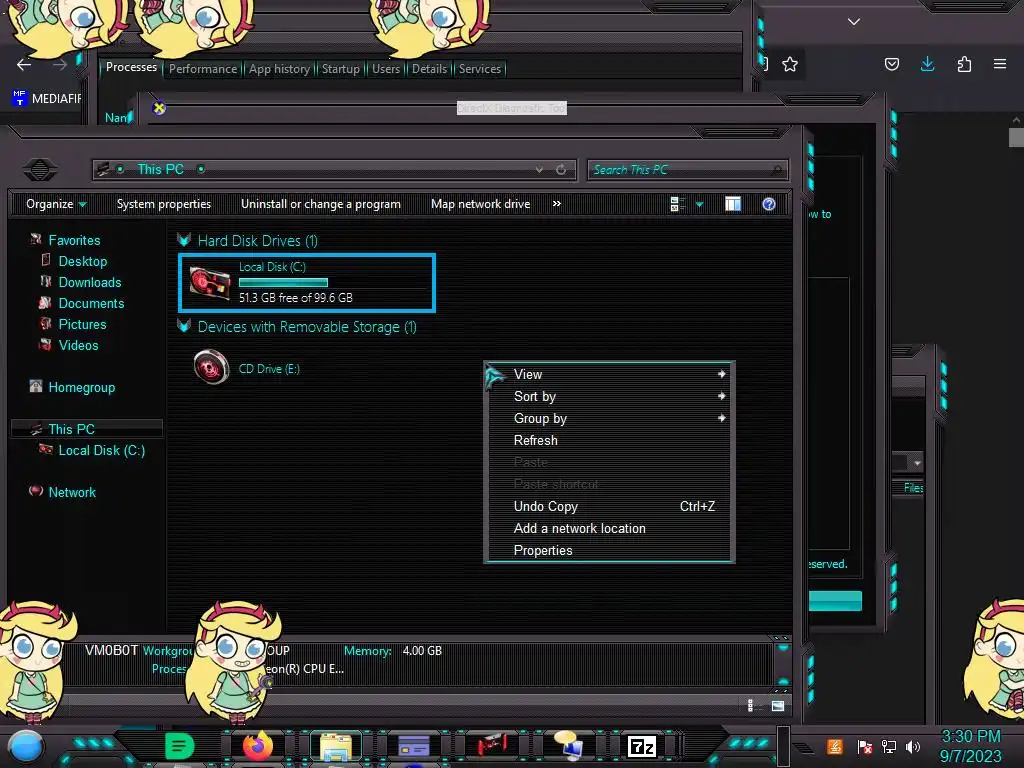
Task: Open the Organize dropdown menu
Action: pos(56,204)
